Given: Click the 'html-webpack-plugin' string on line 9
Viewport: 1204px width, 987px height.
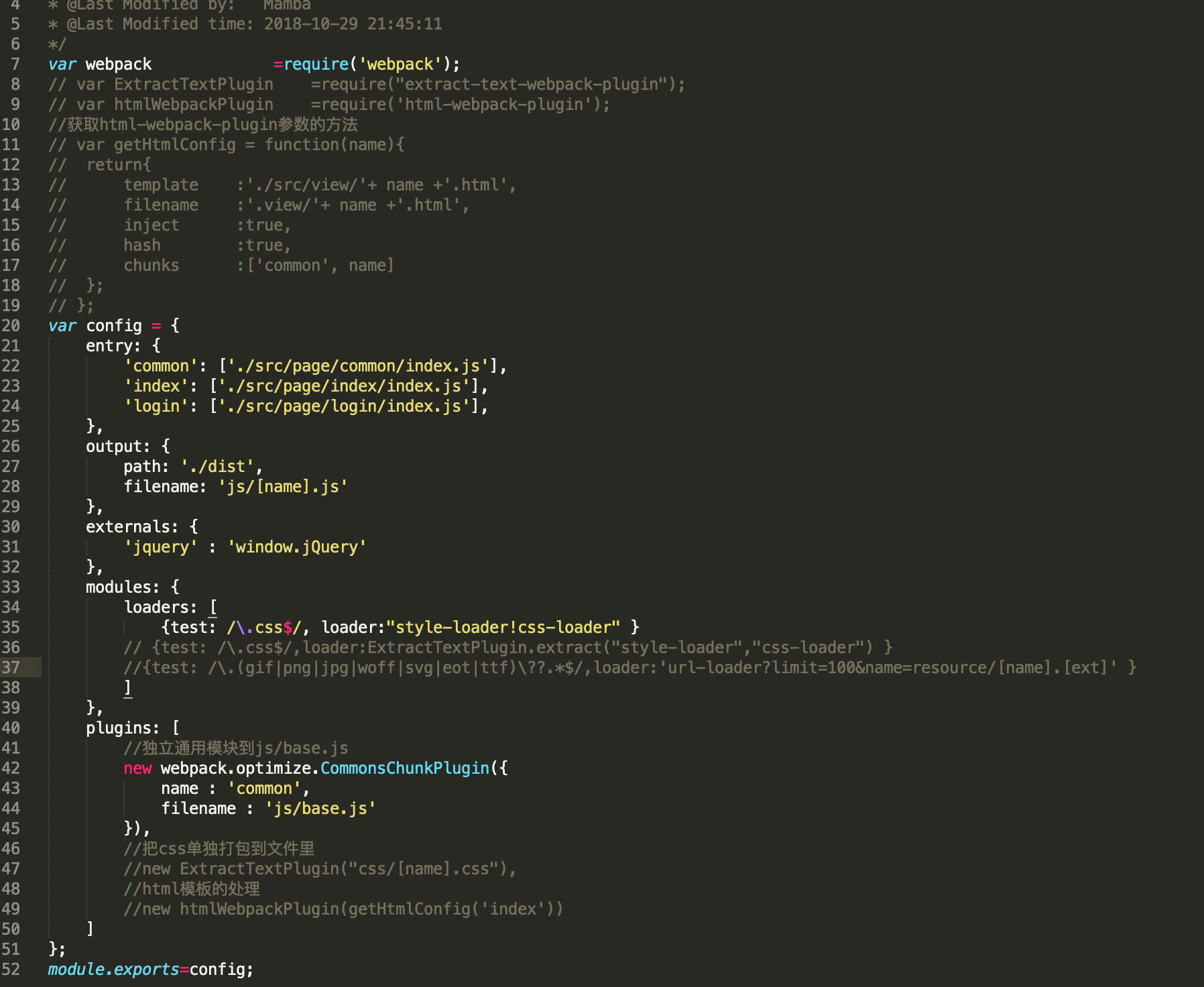Looking at the screenshot, I should coord(494,105).
